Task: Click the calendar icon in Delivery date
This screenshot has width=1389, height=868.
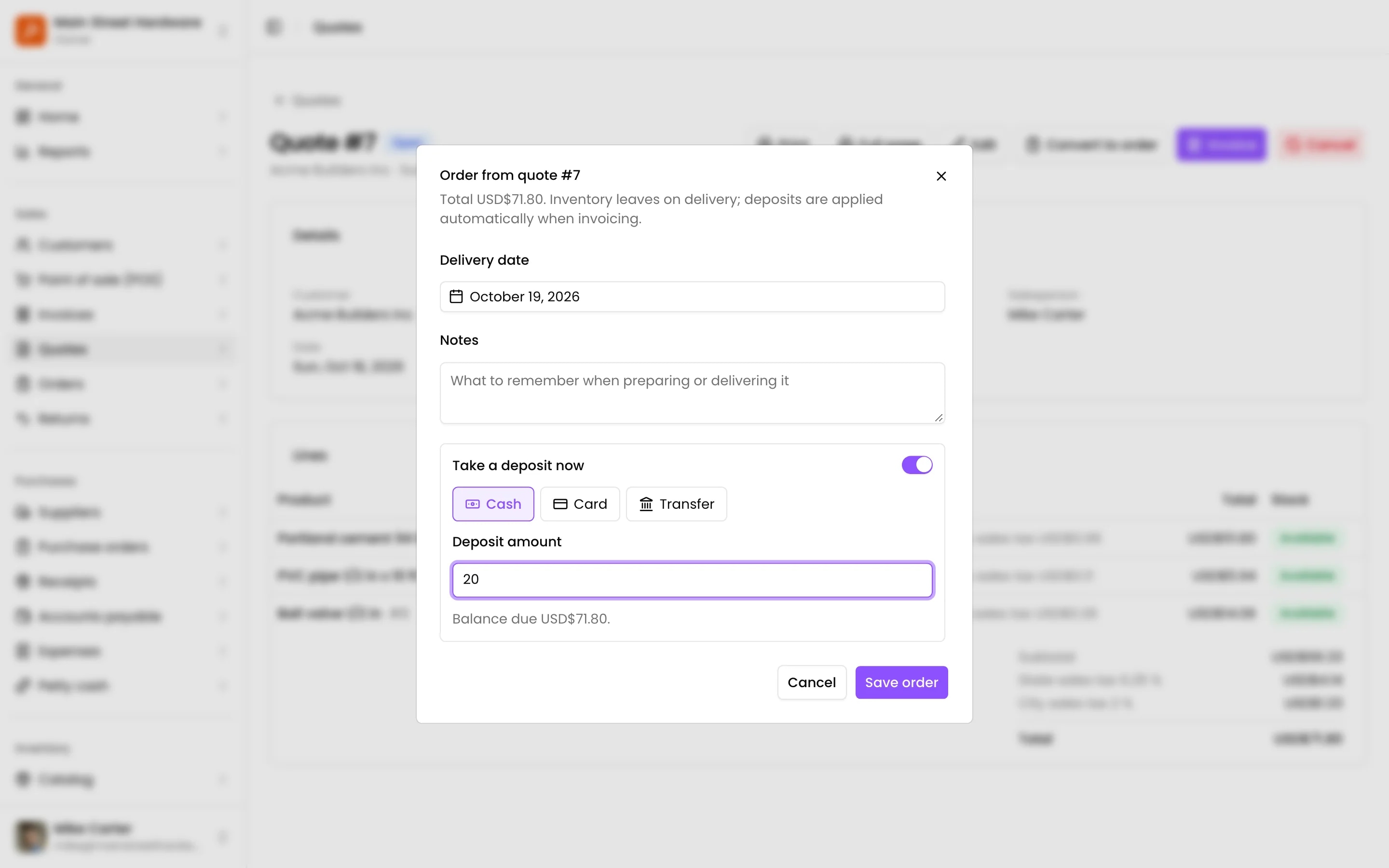Action: tap(456, 297)
